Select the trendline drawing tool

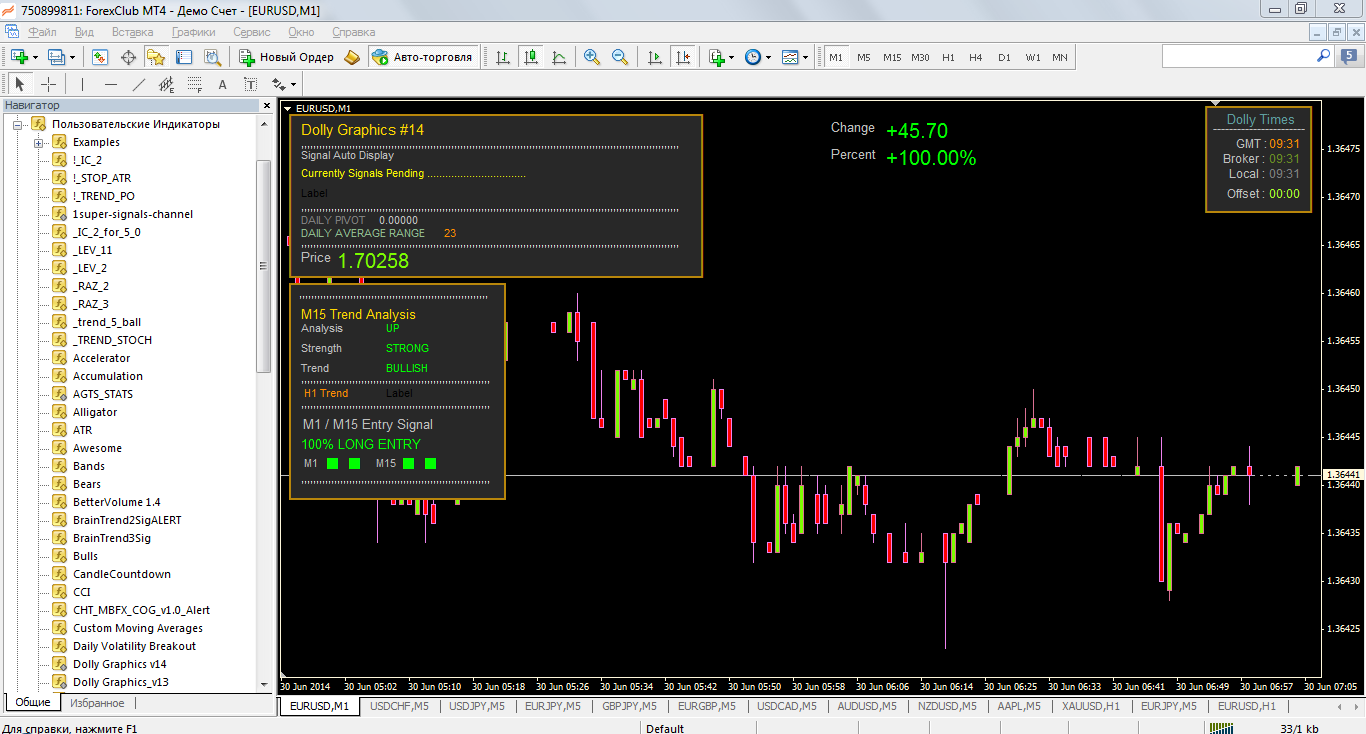138,85
